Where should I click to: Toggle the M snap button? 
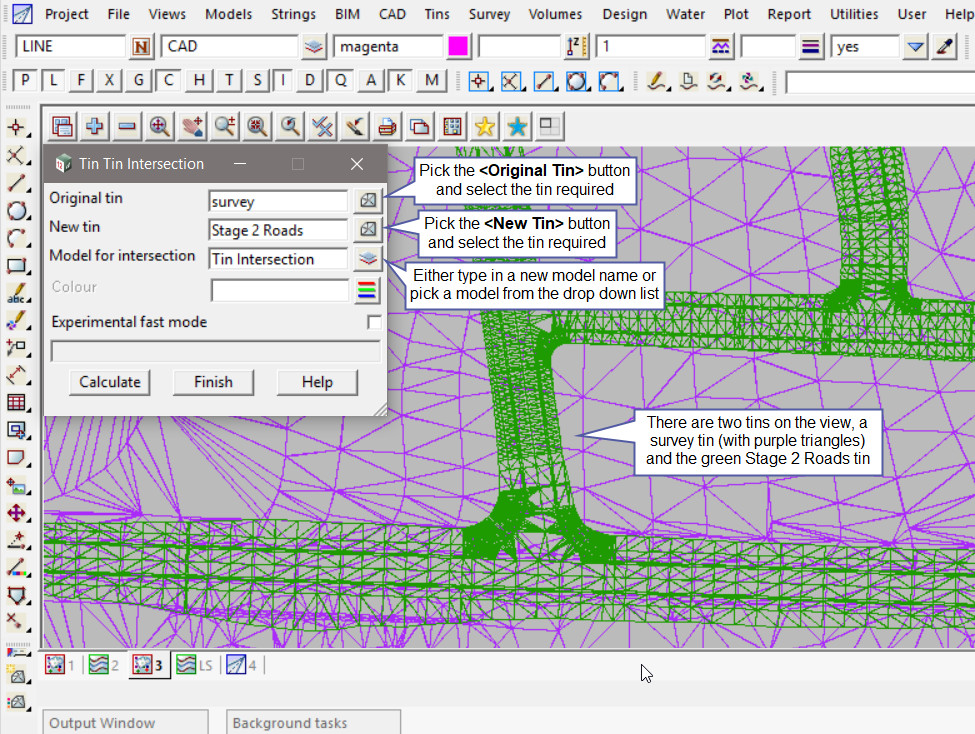point(431,81)
